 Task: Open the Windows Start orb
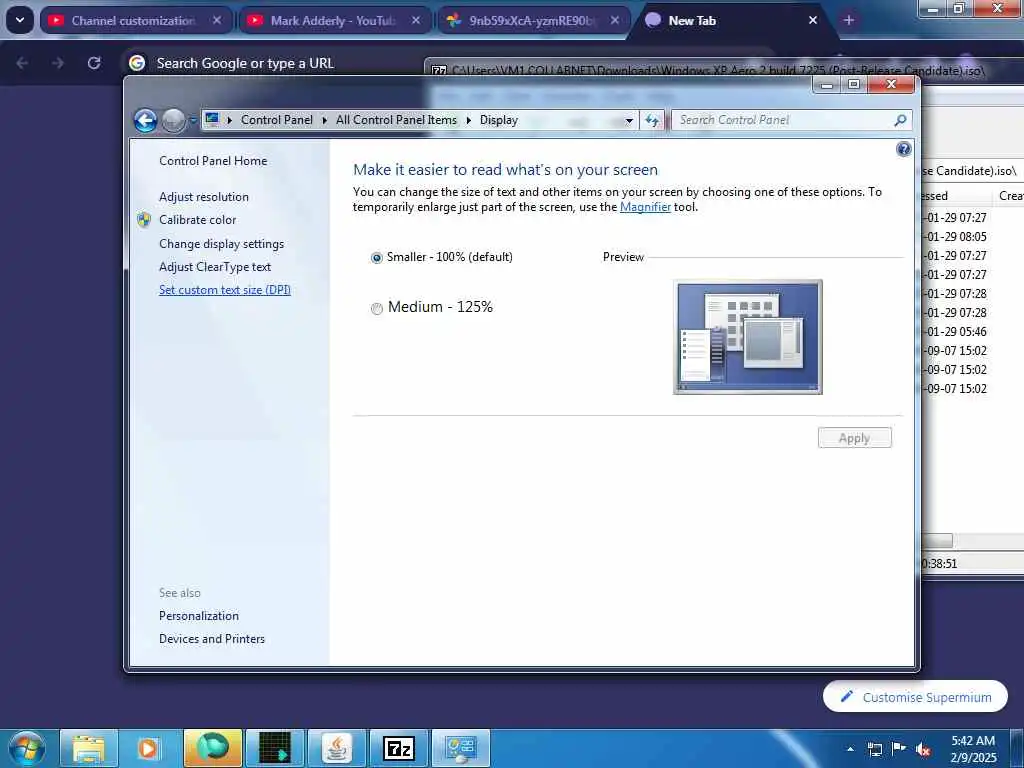(x=27, y=748)
